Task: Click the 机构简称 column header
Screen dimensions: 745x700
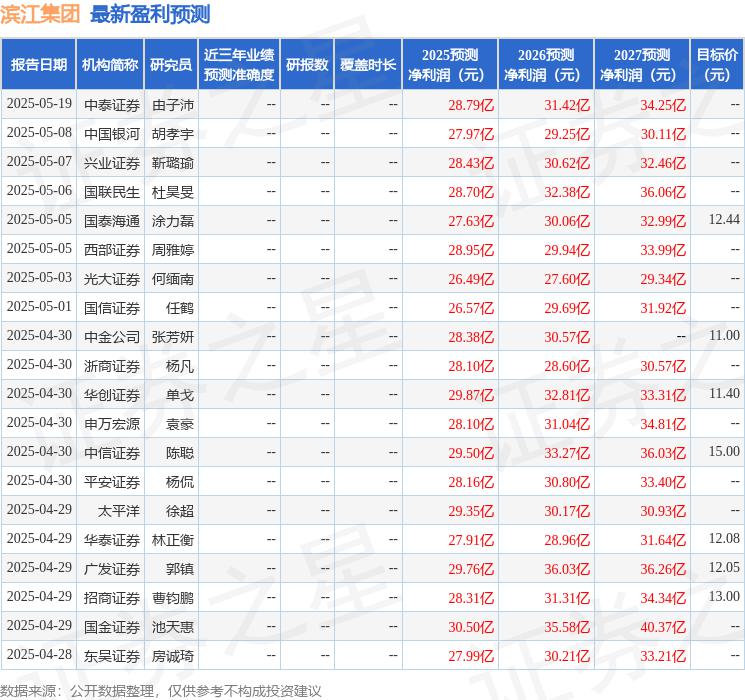Action: 110,64
